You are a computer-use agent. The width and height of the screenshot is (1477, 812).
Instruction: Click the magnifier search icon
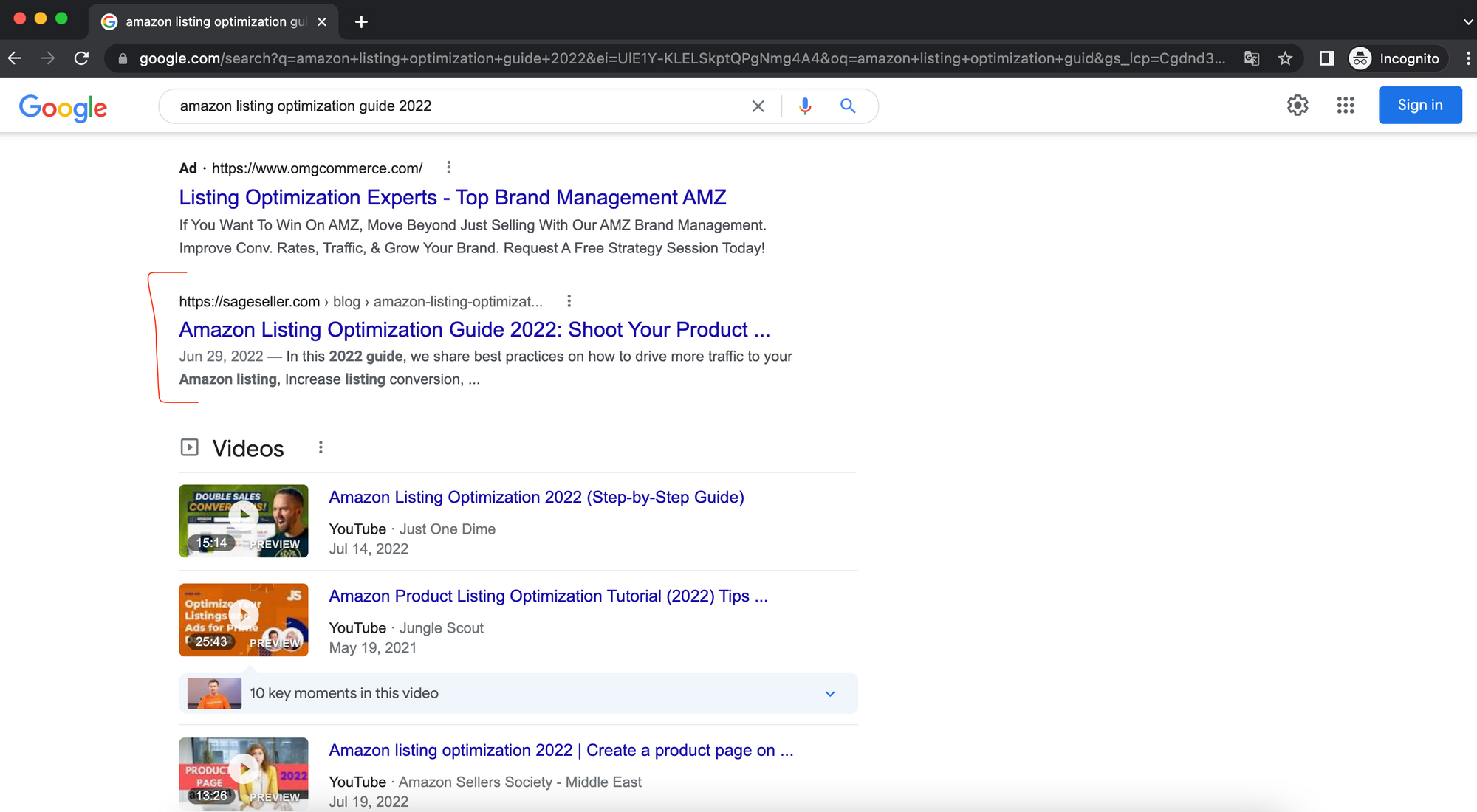848,106
